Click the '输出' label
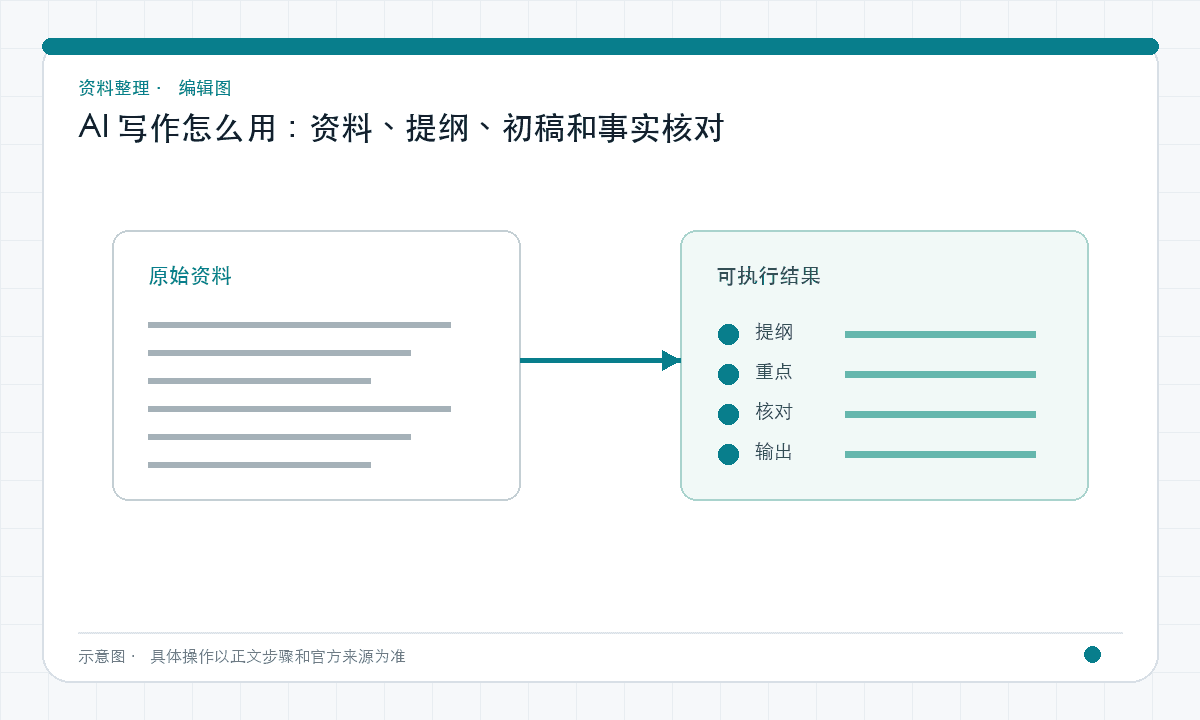This screenshot has height=720, width=1200. pos(774,452)
